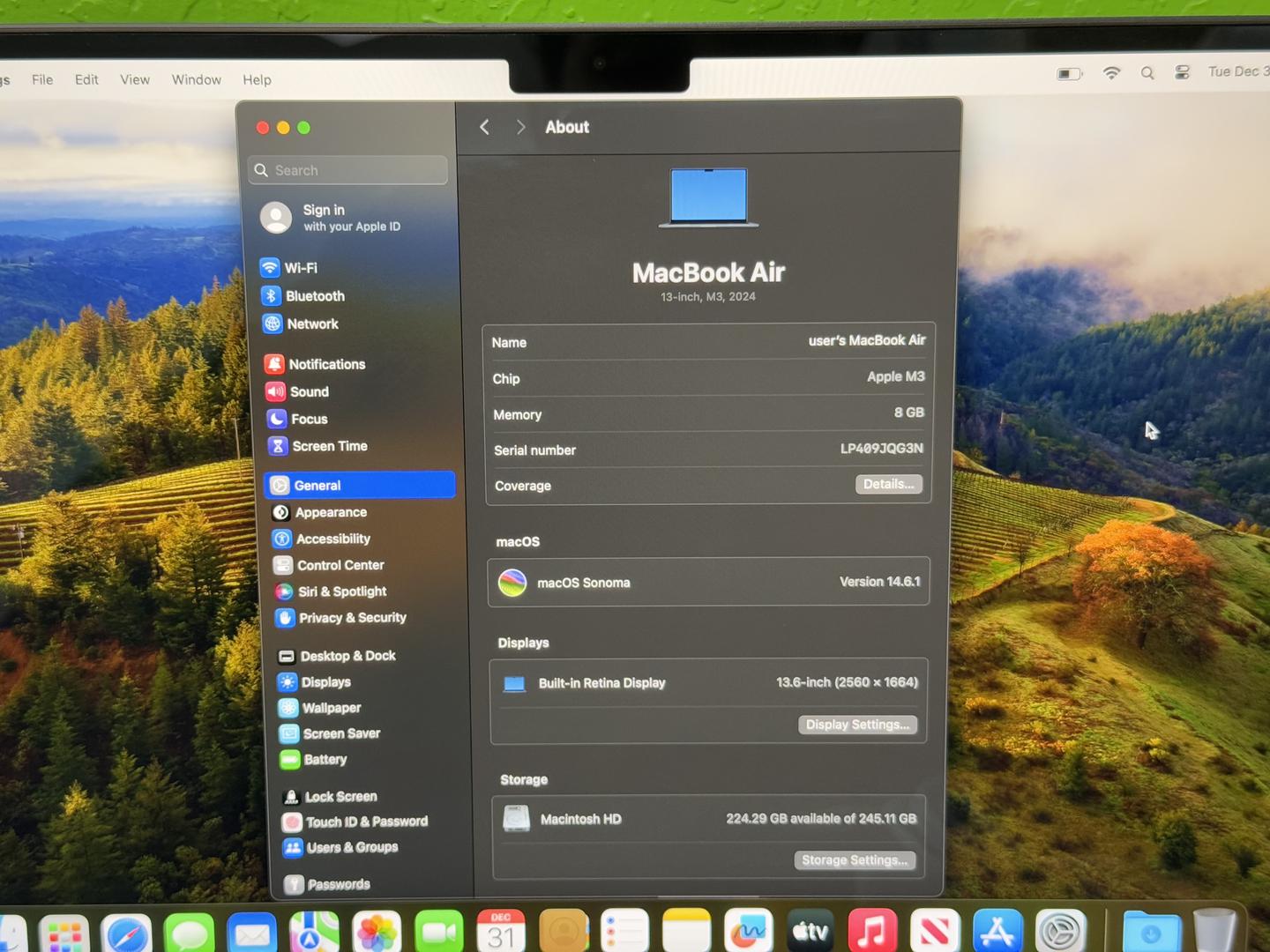
Task: Open the Help menu
Action: pos(258,79)
